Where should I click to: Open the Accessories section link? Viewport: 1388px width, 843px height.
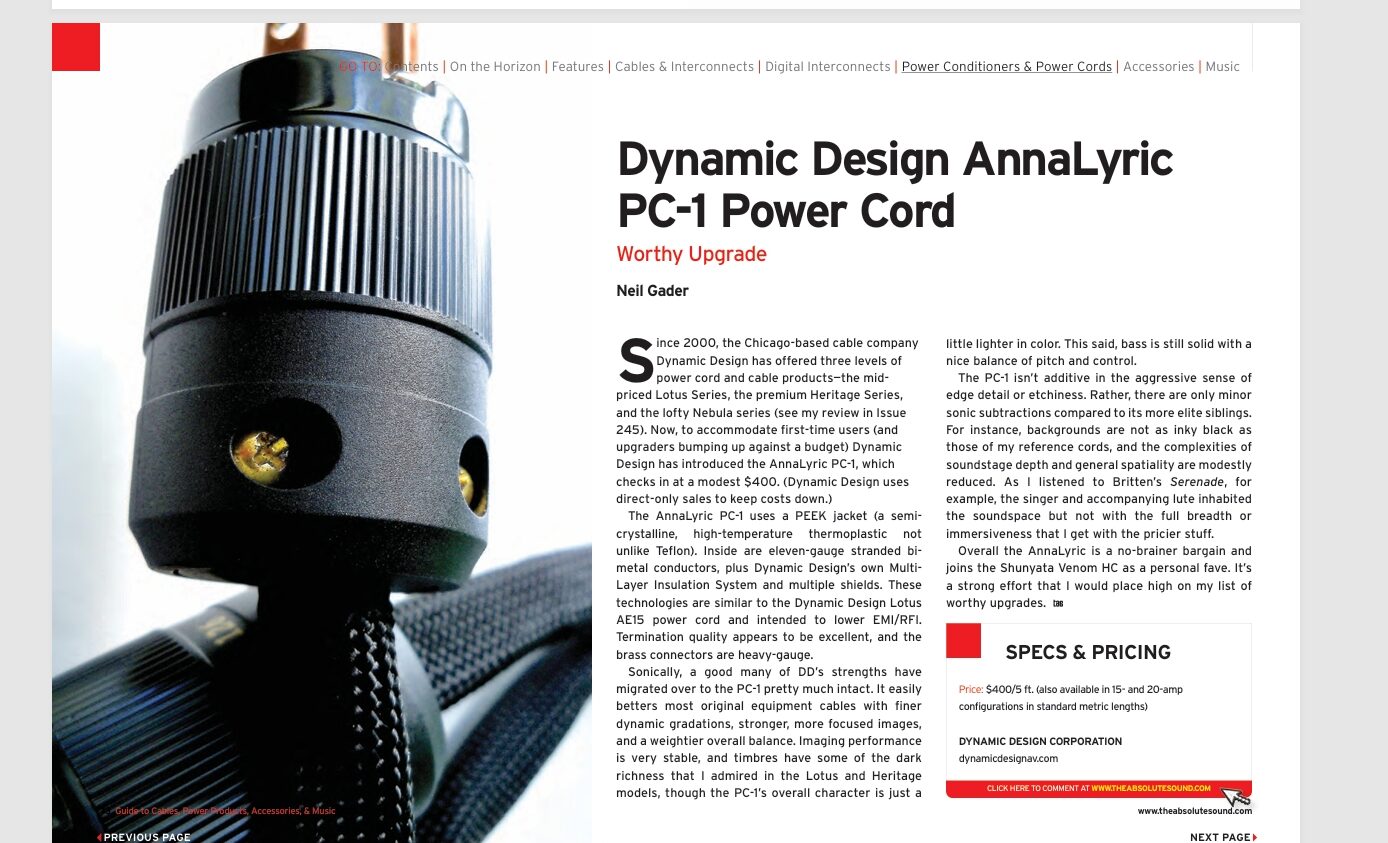1159,67
